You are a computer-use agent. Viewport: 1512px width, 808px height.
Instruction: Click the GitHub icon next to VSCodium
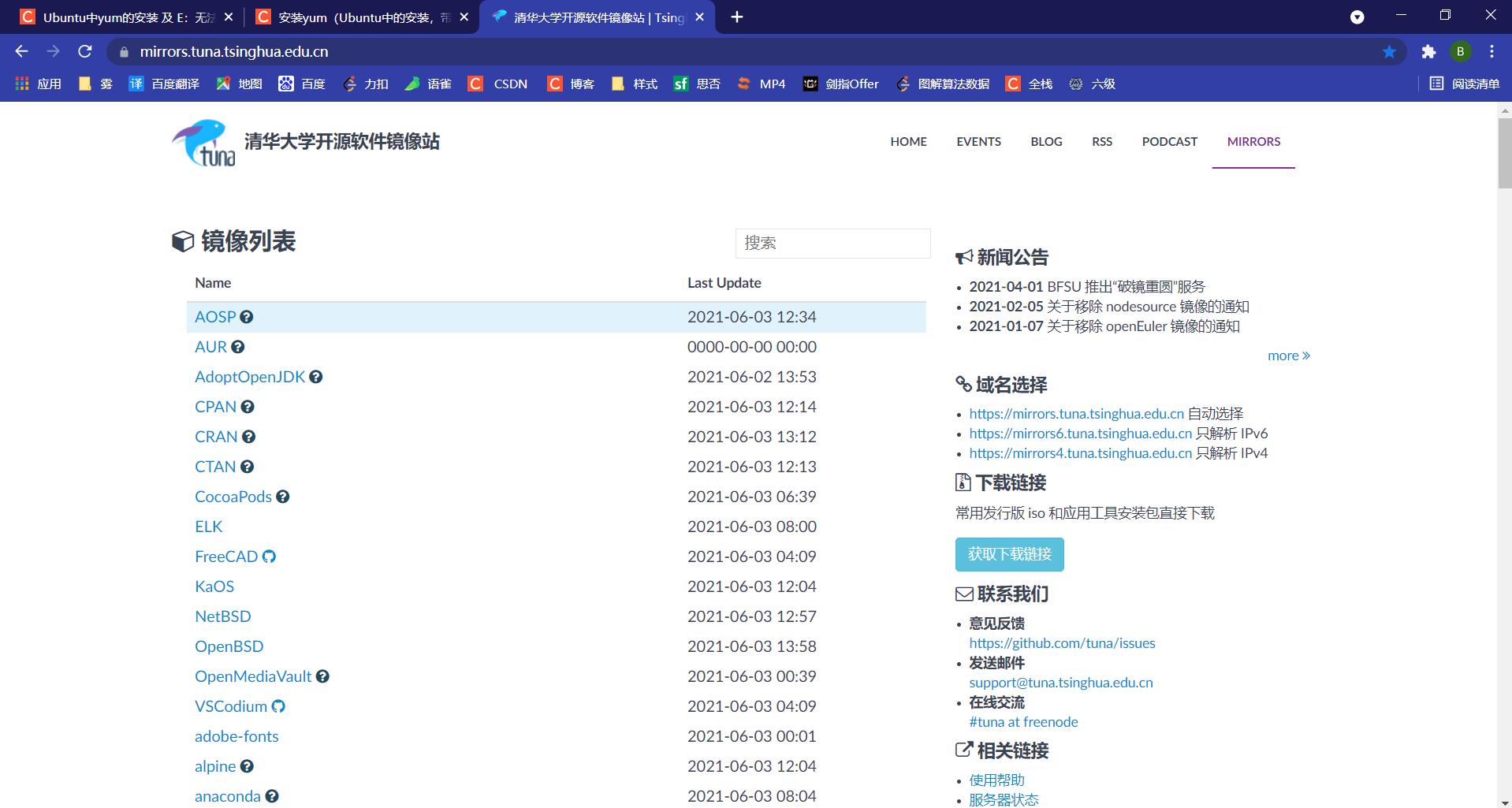(278, 706)
